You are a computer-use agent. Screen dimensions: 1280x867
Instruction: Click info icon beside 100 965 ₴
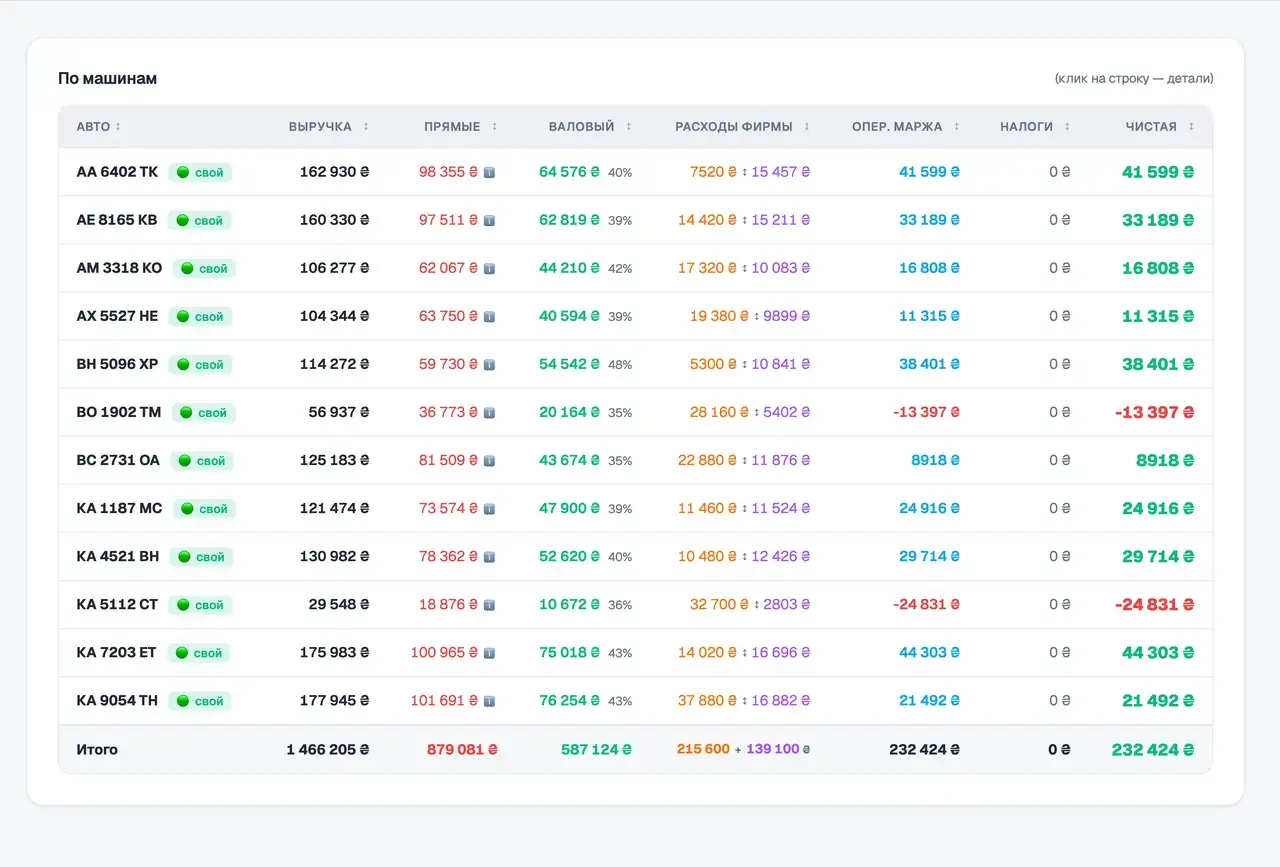click(489, 653)
